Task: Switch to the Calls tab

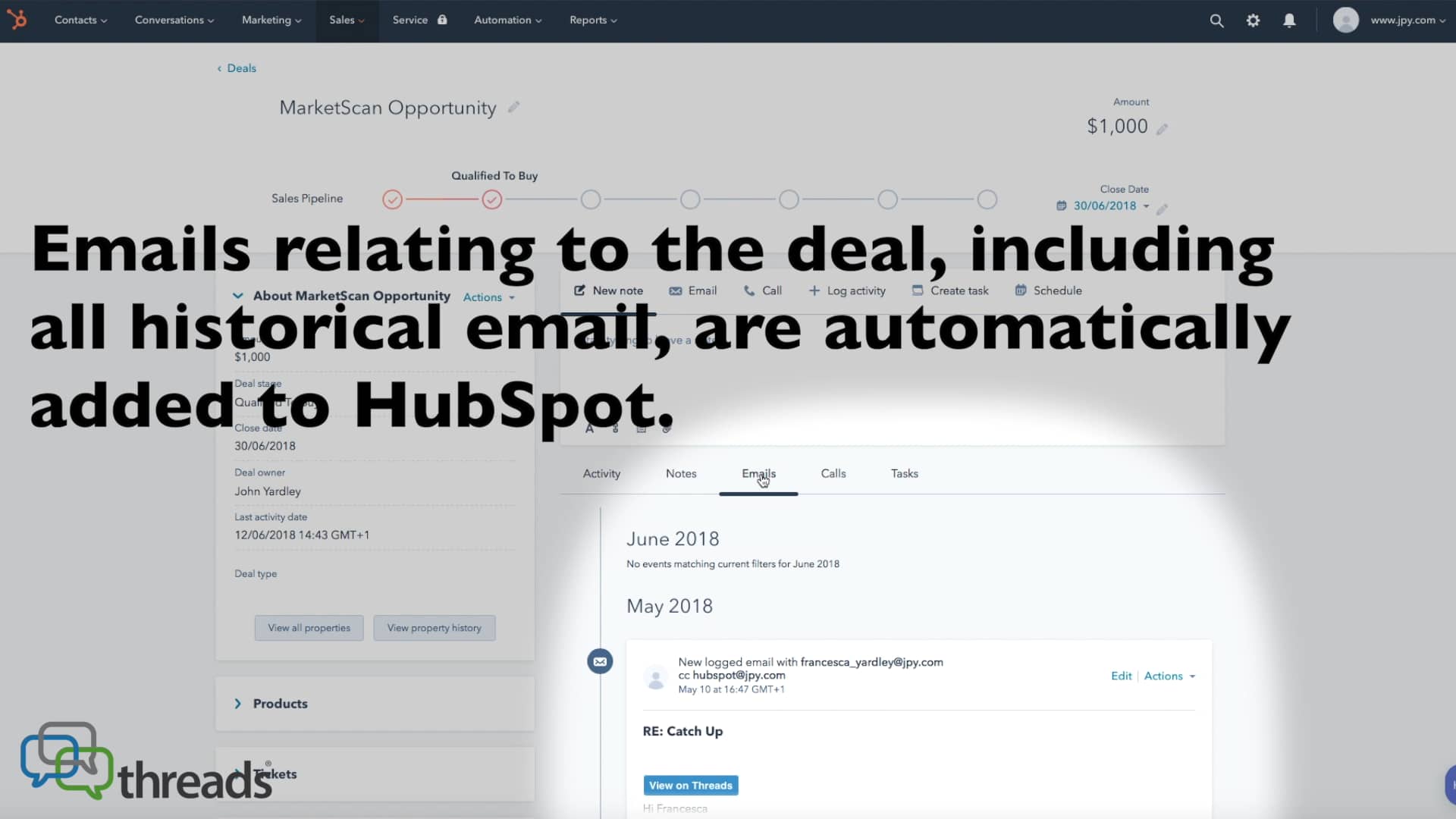Action: 833,473
